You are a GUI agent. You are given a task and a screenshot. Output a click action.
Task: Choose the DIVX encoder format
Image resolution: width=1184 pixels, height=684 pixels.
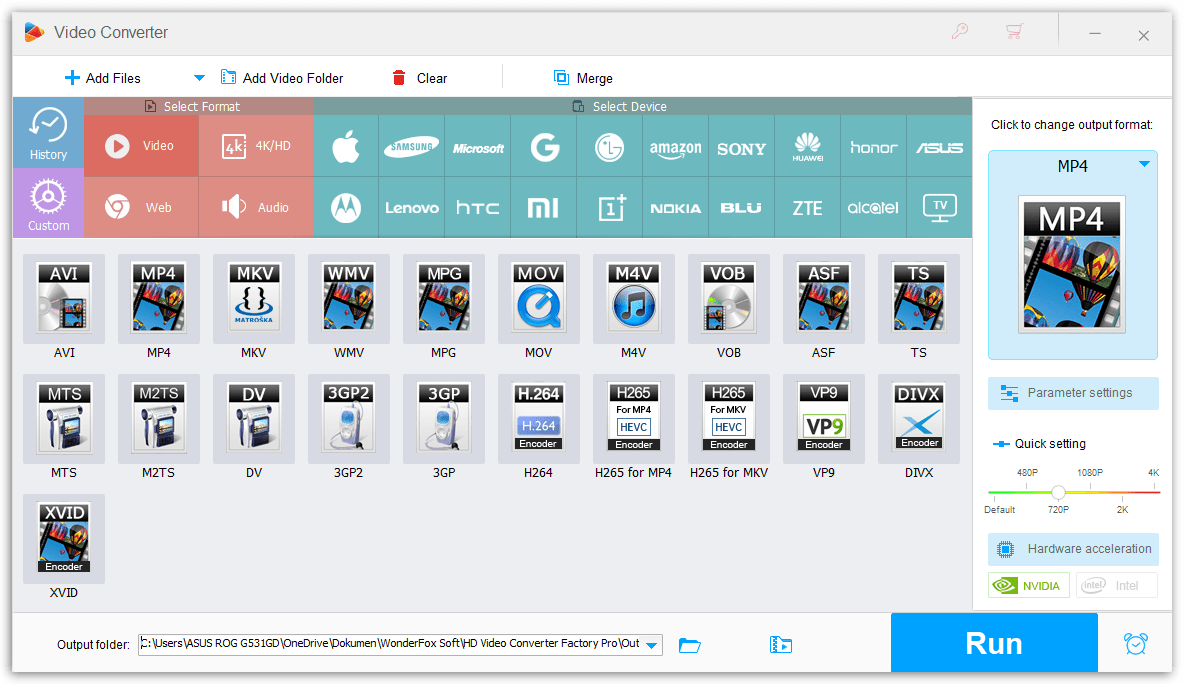point(919,419)
